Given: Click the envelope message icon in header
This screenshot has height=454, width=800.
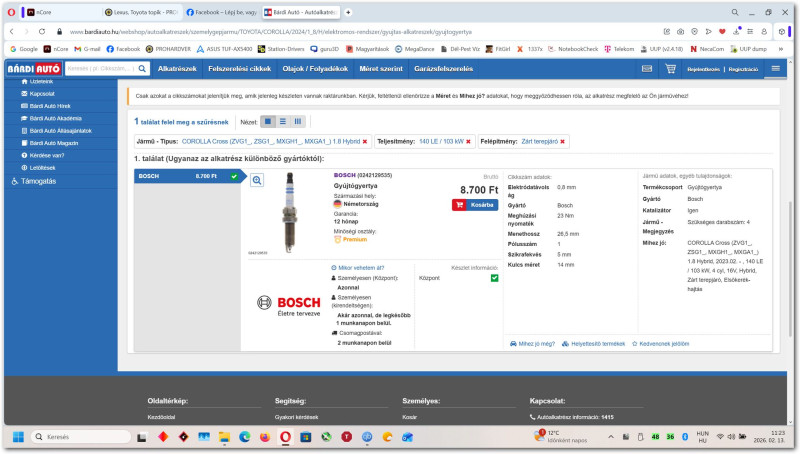Looking at the screenshot, I should click(x=647, y=69).
